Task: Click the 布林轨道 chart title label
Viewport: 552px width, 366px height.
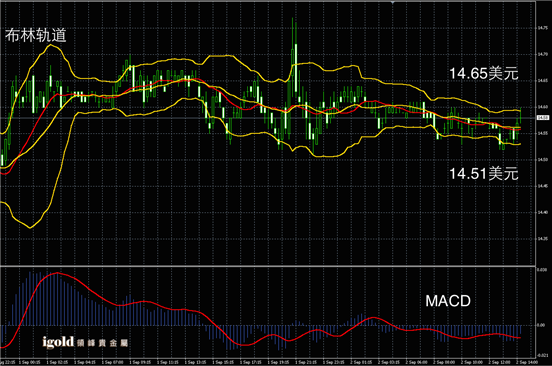Action: [x=36, y=36]
